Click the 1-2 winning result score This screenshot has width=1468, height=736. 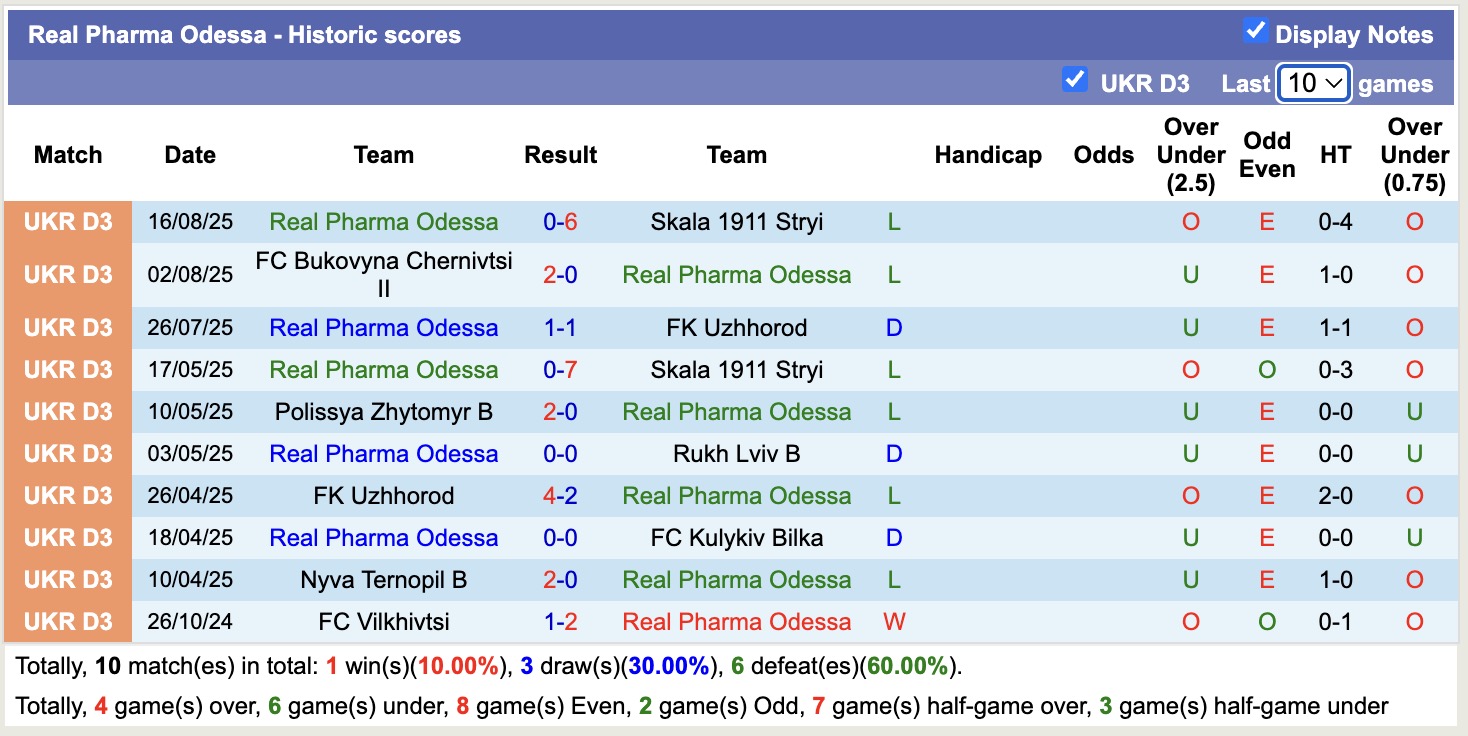[x=560, y=622]
